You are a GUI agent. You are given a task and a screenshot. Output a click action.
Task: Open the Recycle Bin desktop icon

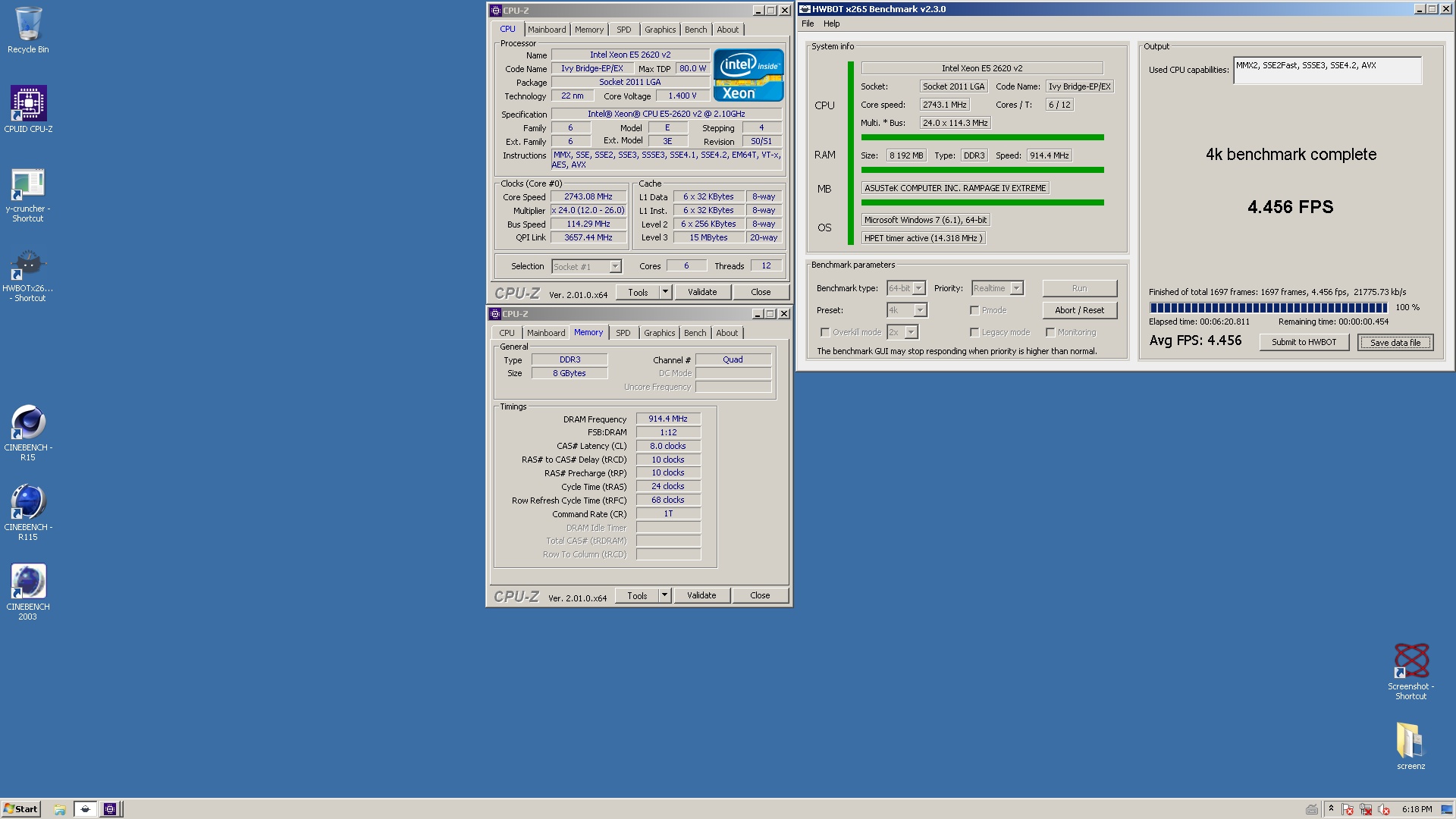point(28,30)
